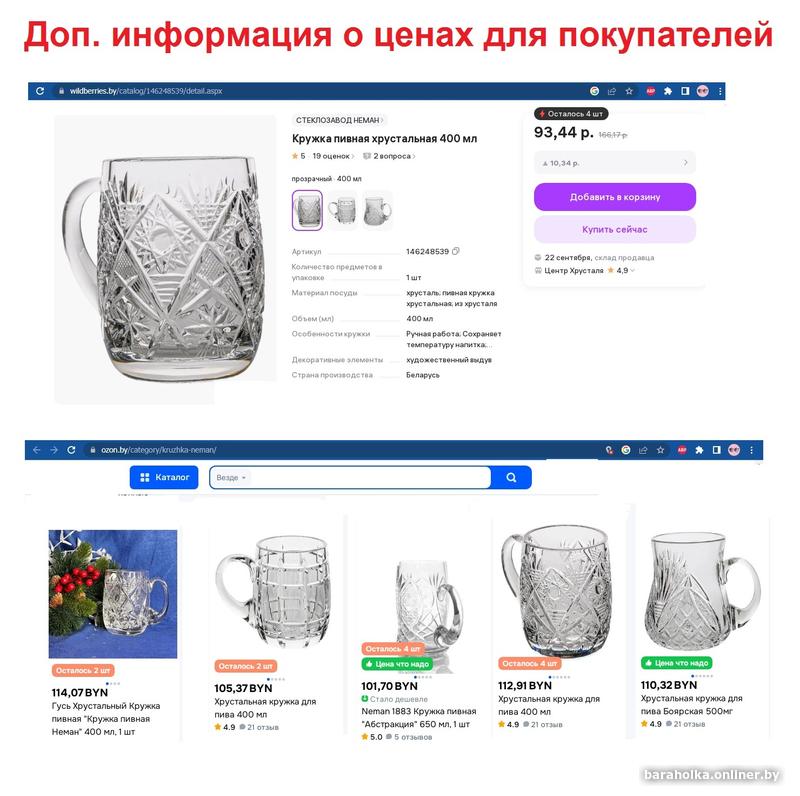Select the second mug thumbnail image
Viewport: 800px width, 796px height.
[342, 210]
